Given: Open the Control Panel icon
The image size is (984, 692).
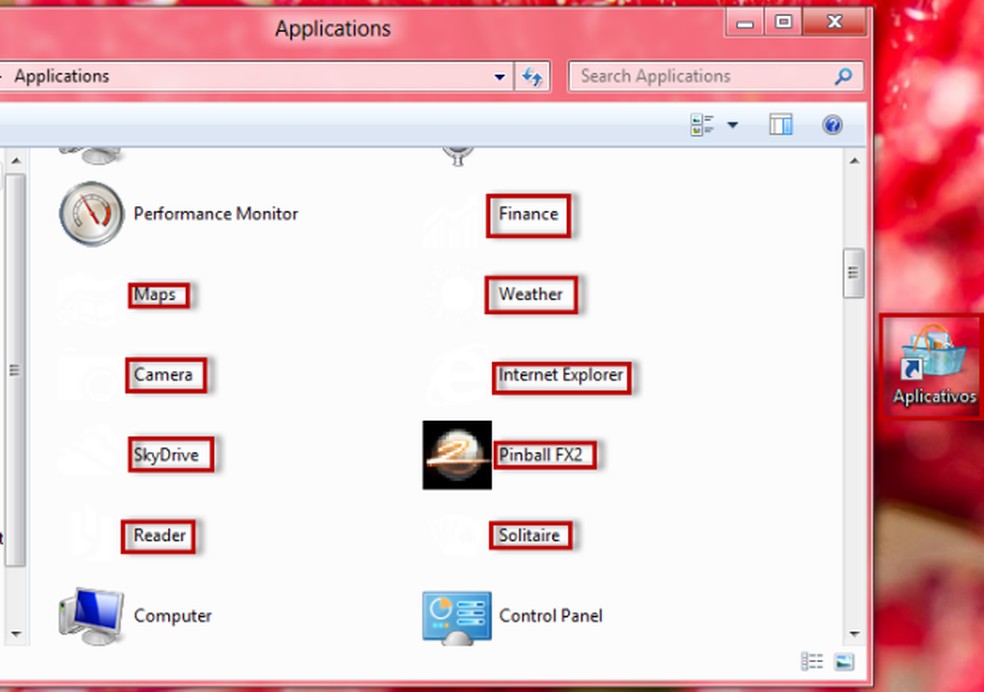Looking at the screenshot, I should click(457, 618).
